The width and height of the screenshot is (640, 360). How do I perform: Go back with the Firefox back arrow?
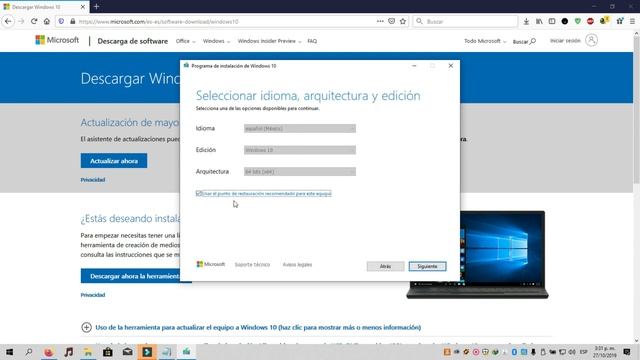8,21
